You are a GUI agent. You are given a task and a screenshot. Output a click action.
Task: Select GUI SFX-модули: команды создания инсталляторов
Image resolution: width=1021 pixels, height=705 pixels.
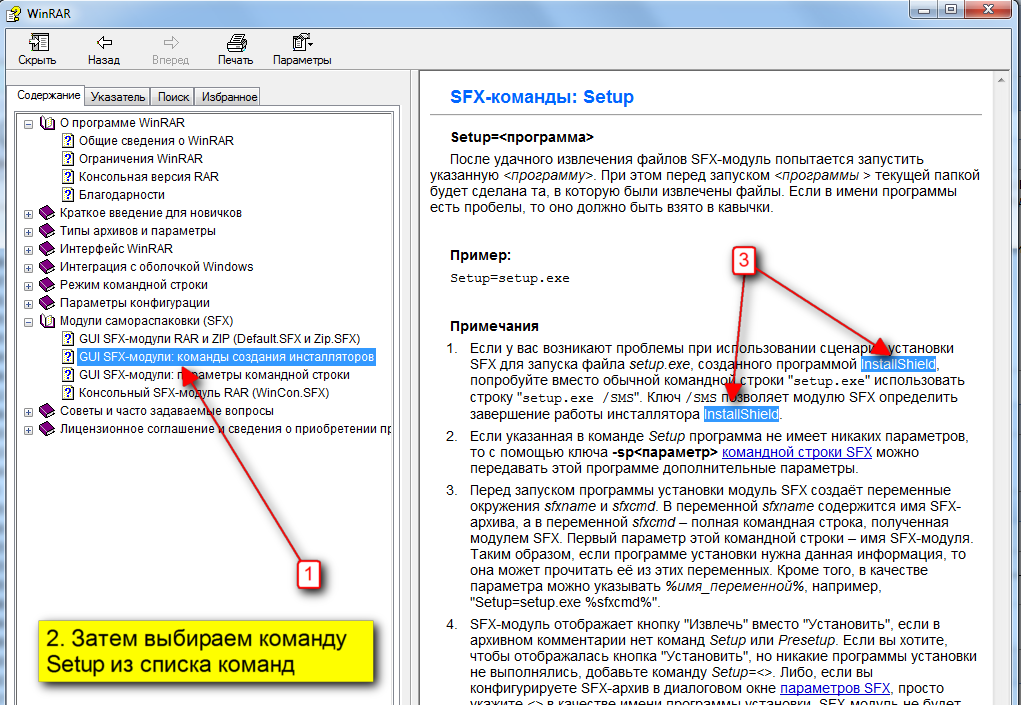click(227, 357)
